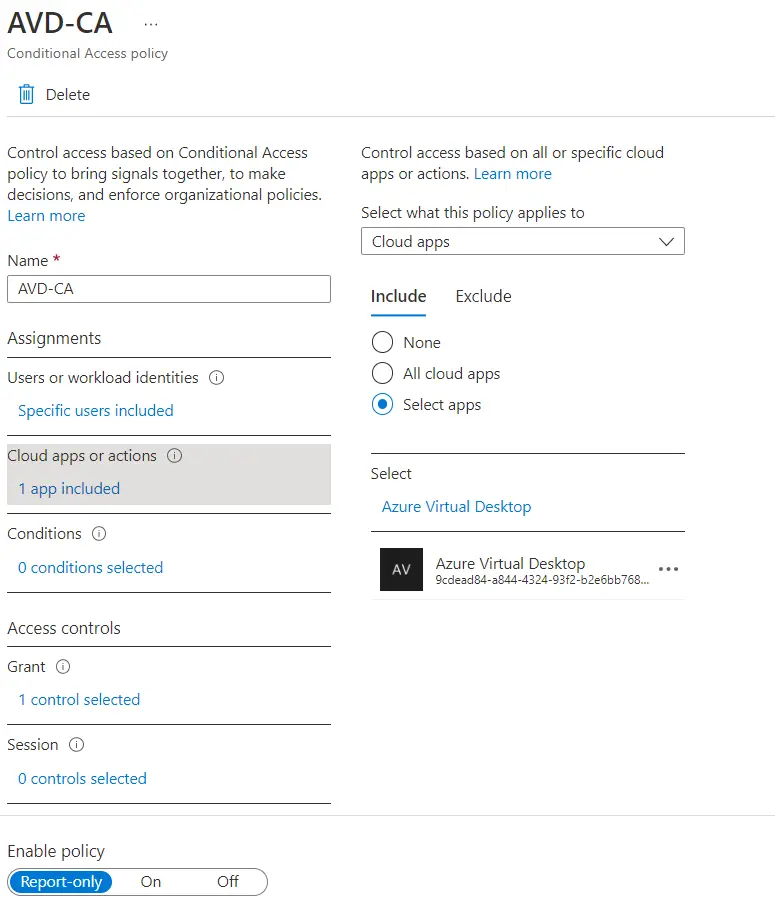Image resolution: width=775 pixels, height=899 pixels.
Task: Click the info icon next to Session
Action: (x=77, y=745)
